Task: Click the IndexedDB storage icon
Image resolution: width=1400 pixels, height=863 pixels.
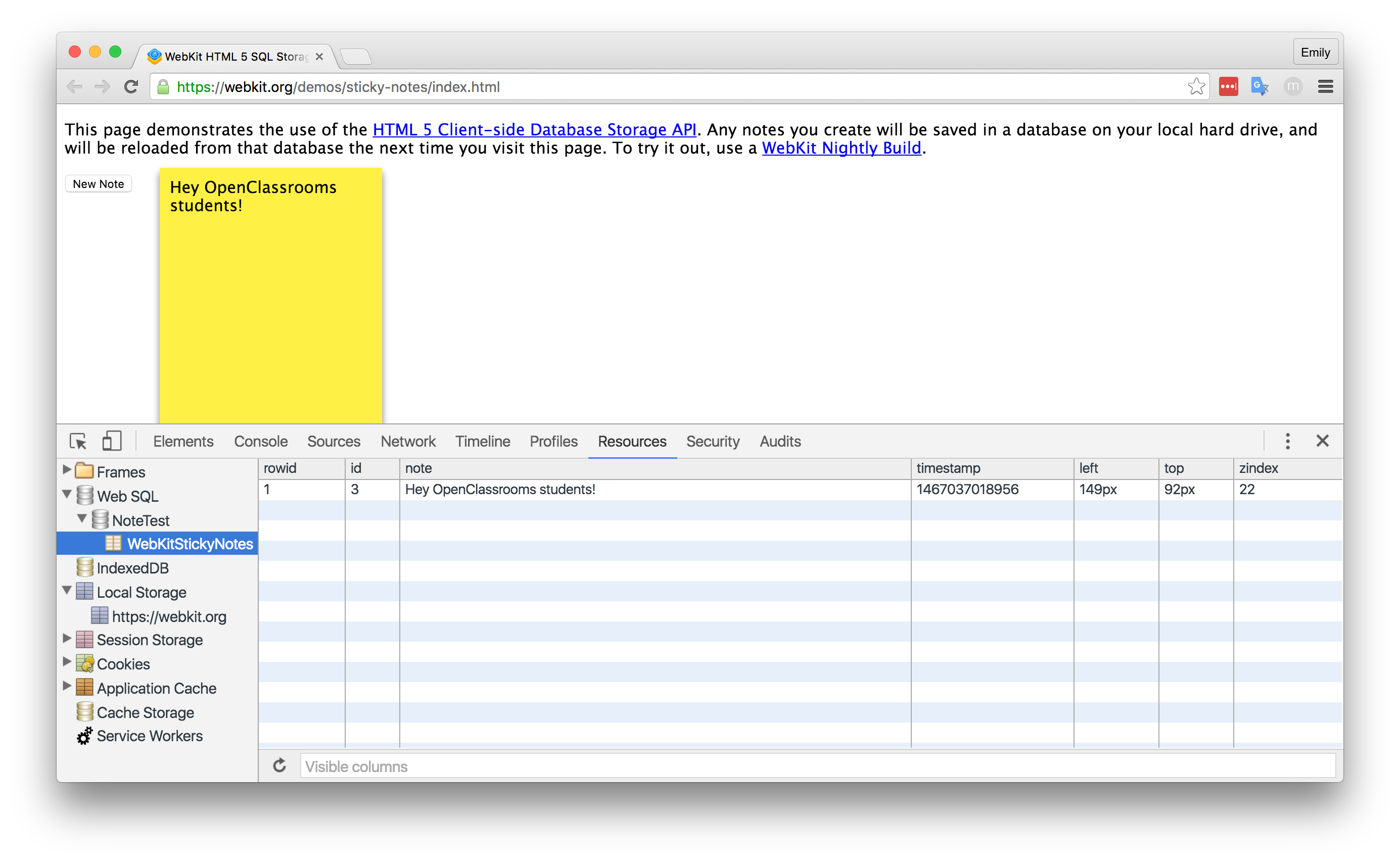Action: pyautogui.click(x=85, y=567)
